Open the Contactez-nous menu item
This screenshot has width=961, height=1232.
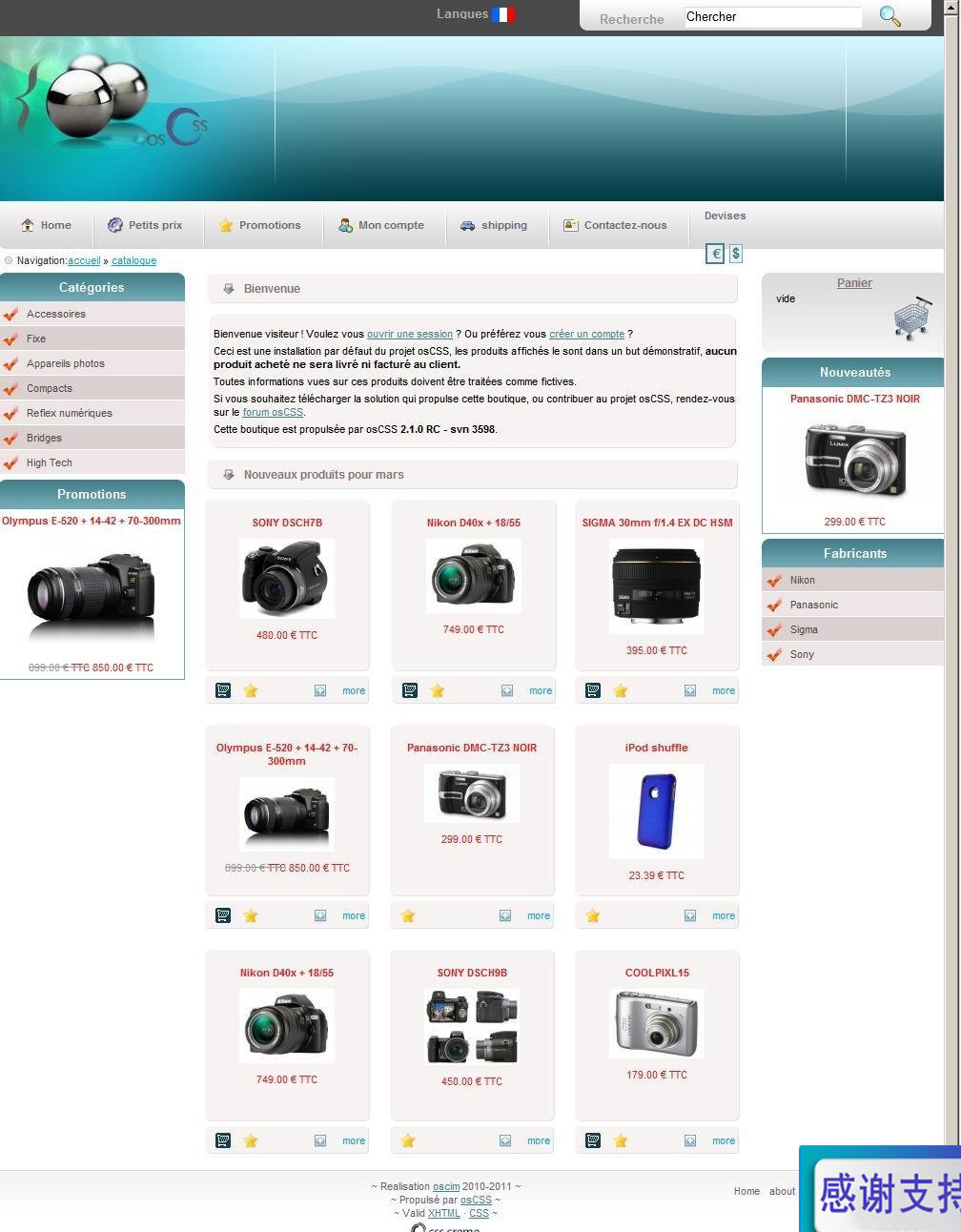(x=615, y=225)
